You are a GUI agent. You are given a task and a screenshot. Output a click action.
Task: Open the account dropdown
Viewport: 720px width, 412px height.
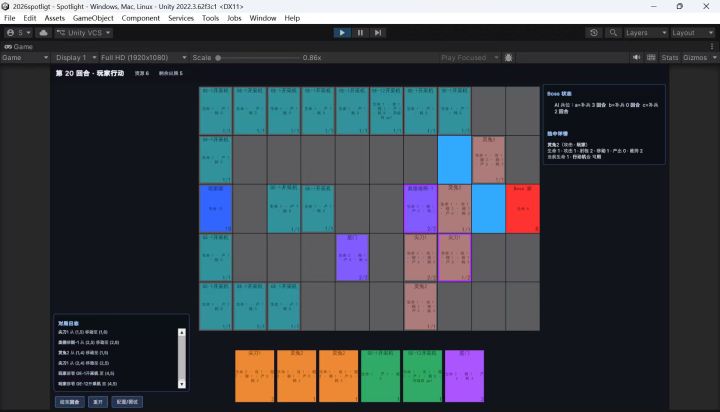pos(19,33)
